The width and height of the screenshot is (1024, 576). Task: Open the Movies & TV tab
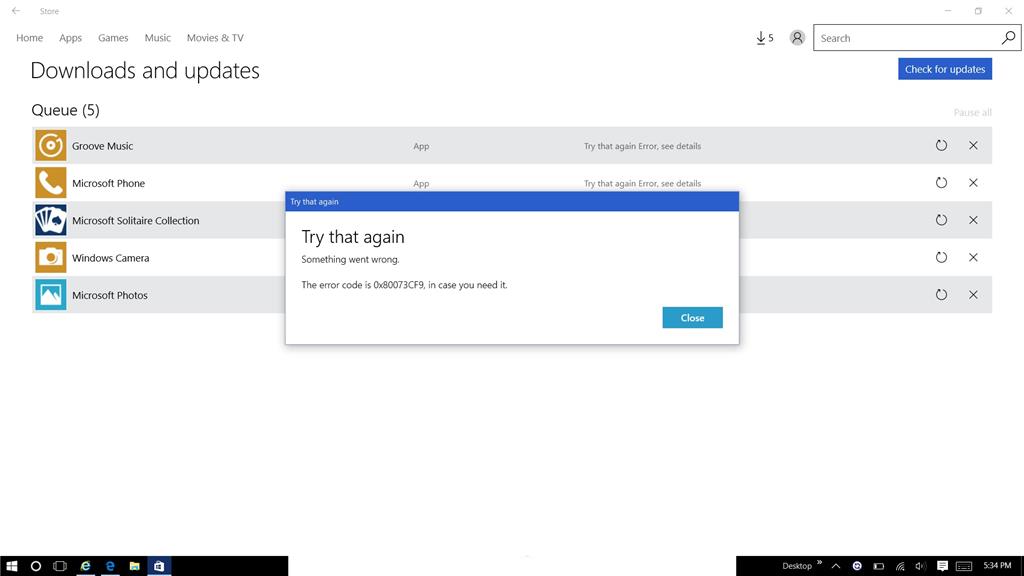coord(215,38)
